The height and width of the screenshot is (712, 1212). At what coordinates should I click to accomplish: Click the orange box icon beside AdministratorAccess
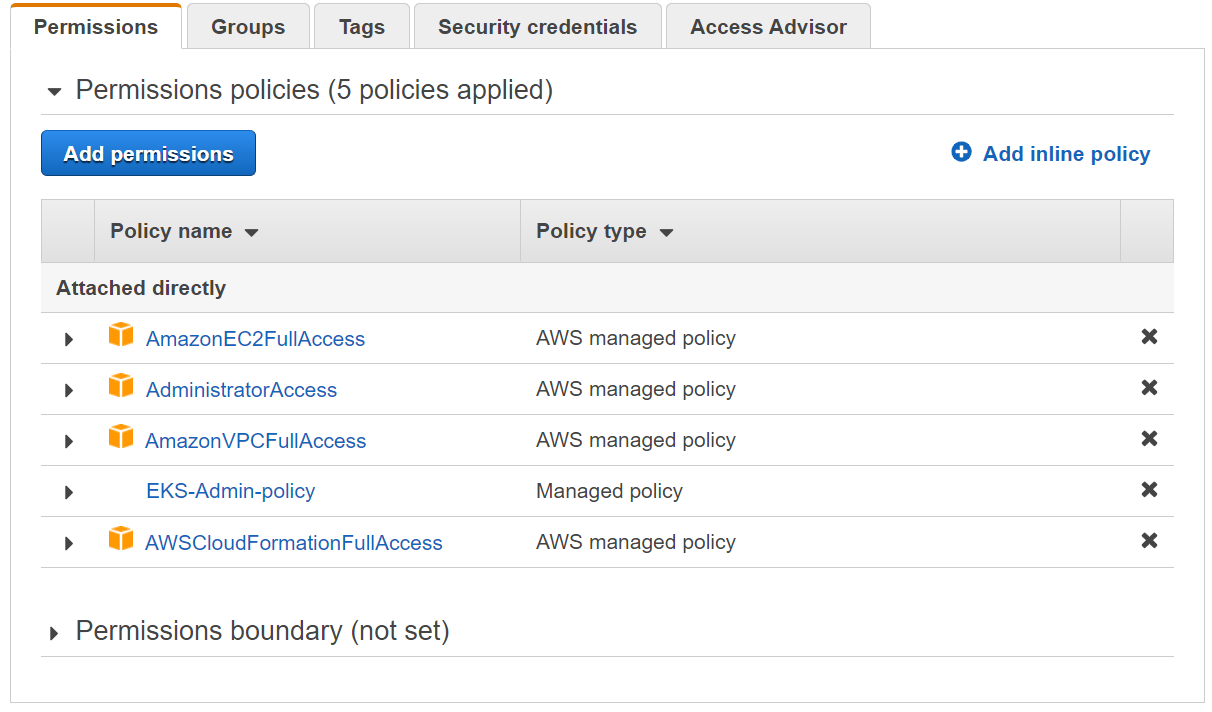(x=121, y=386)
